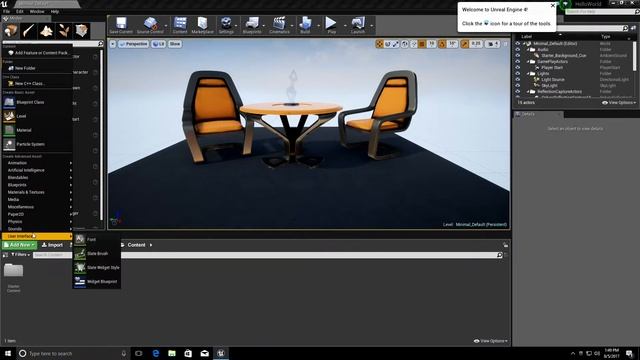The image size is (640, 360).
Task: Choose Widget Blueprint from User Interface submenu
Action: coord(97,282)
